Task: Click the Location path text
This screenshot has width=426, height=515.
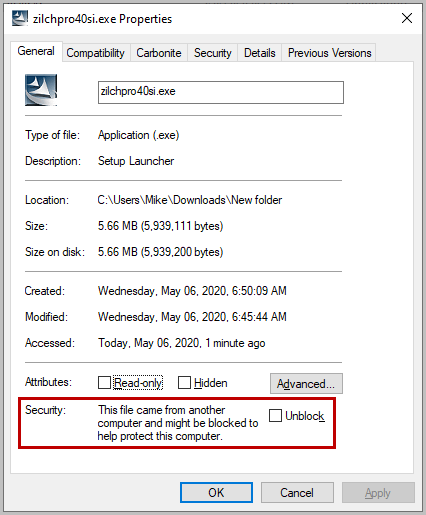Action: pos(190,200)
